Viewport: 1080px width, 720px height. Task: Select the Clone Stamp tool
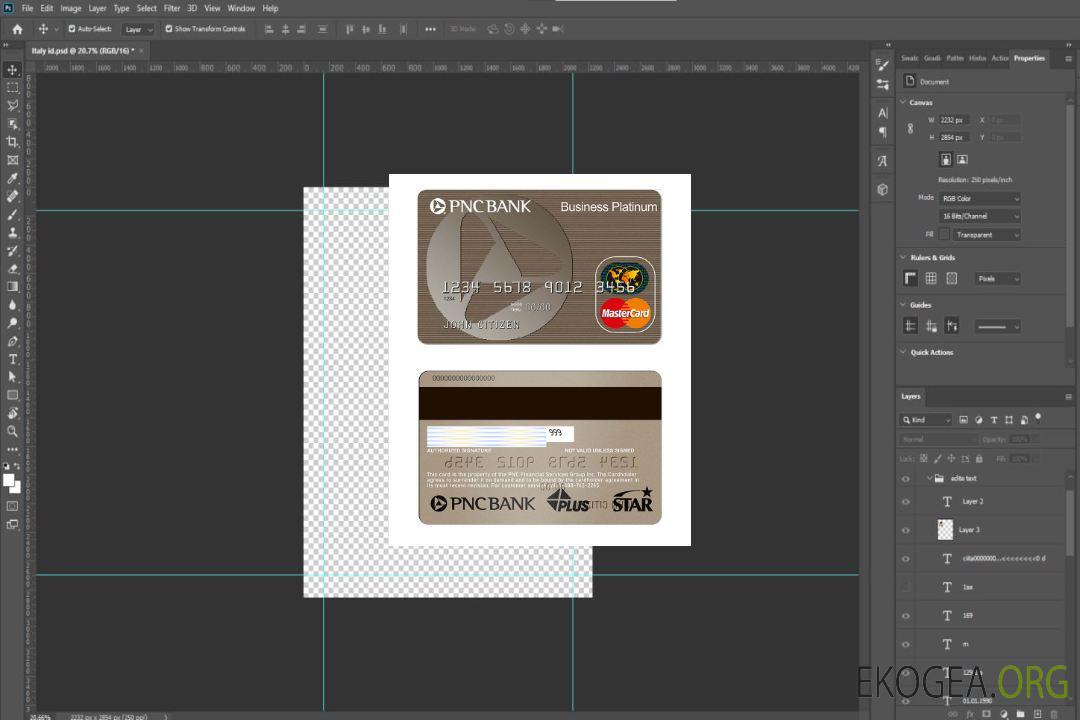(x=12, y=232)
